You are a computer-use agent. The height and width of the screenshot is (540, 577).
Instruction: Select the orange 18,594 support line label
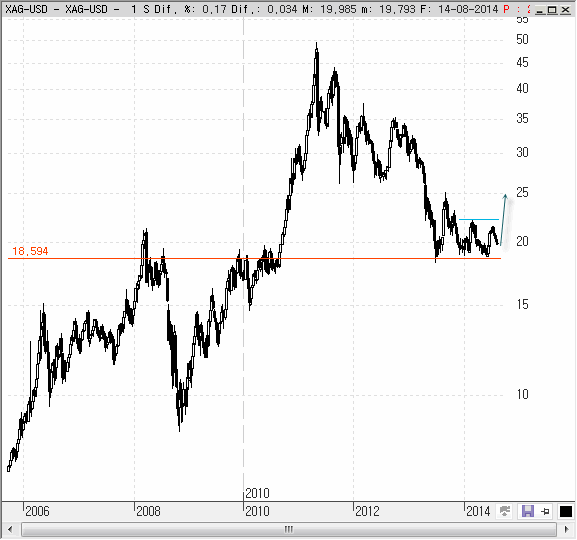click(30, 251)
